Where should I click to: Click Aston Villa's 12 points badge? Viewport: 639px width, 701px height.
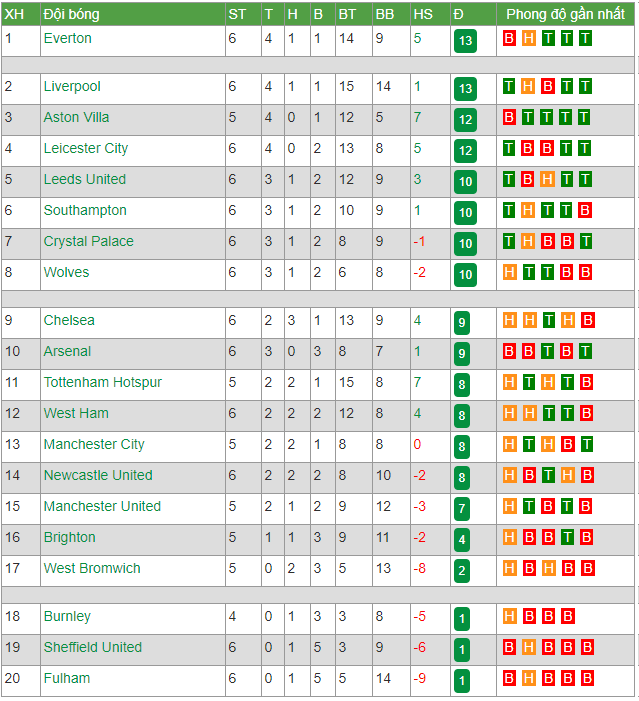(x=465, y=119)
